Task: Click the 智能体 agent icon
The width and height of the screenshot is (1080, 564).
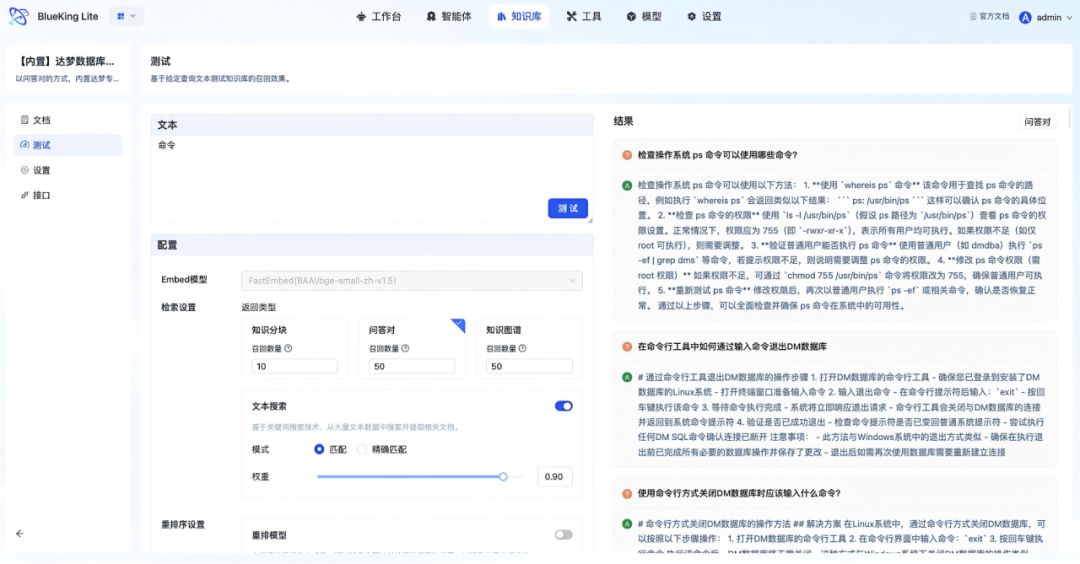Action: coord(431,17)
